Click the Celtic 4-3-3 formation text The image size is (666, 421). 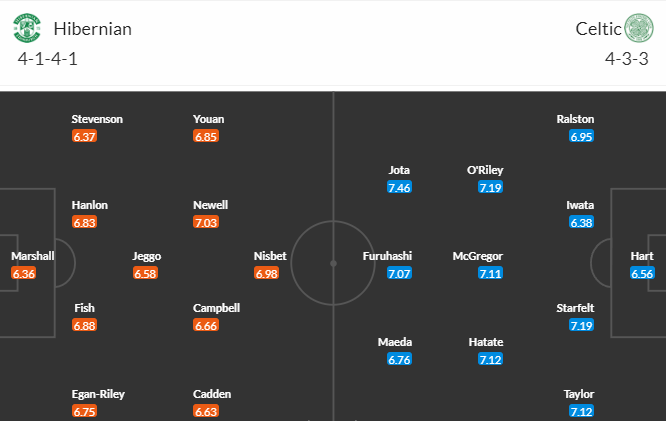coord(626,59)
